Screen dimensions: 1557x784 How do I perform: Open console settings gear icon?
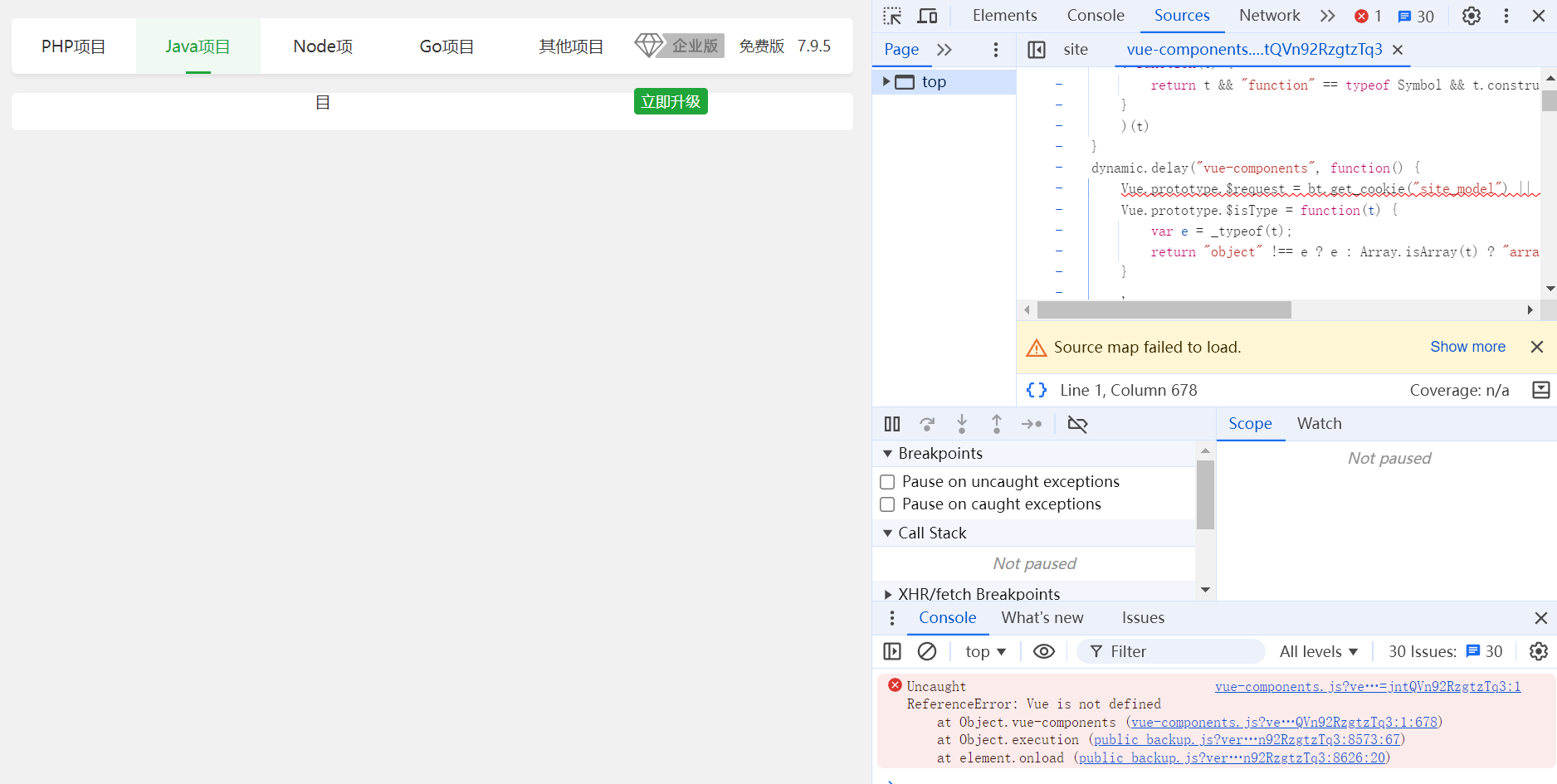(x=1539, y=651)
